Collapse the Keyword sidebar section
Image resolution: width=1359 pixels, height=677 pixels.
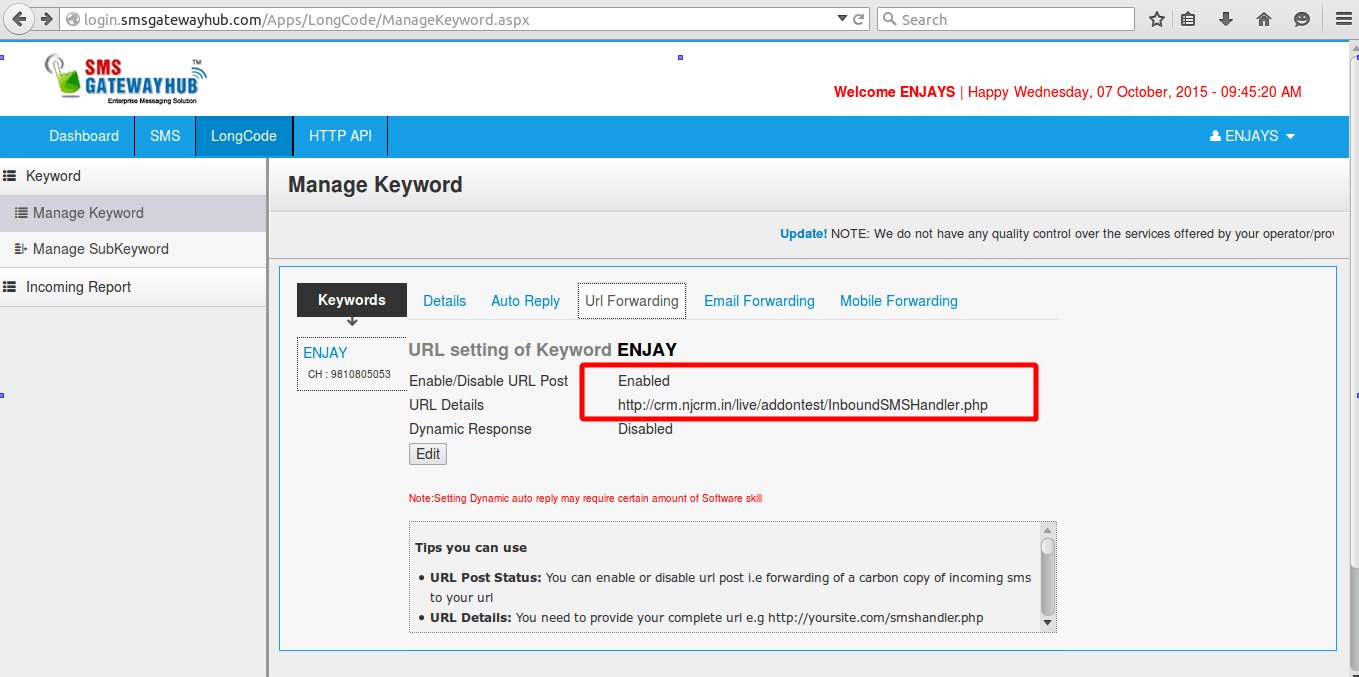pyautogui.click(x=133, y=176)
